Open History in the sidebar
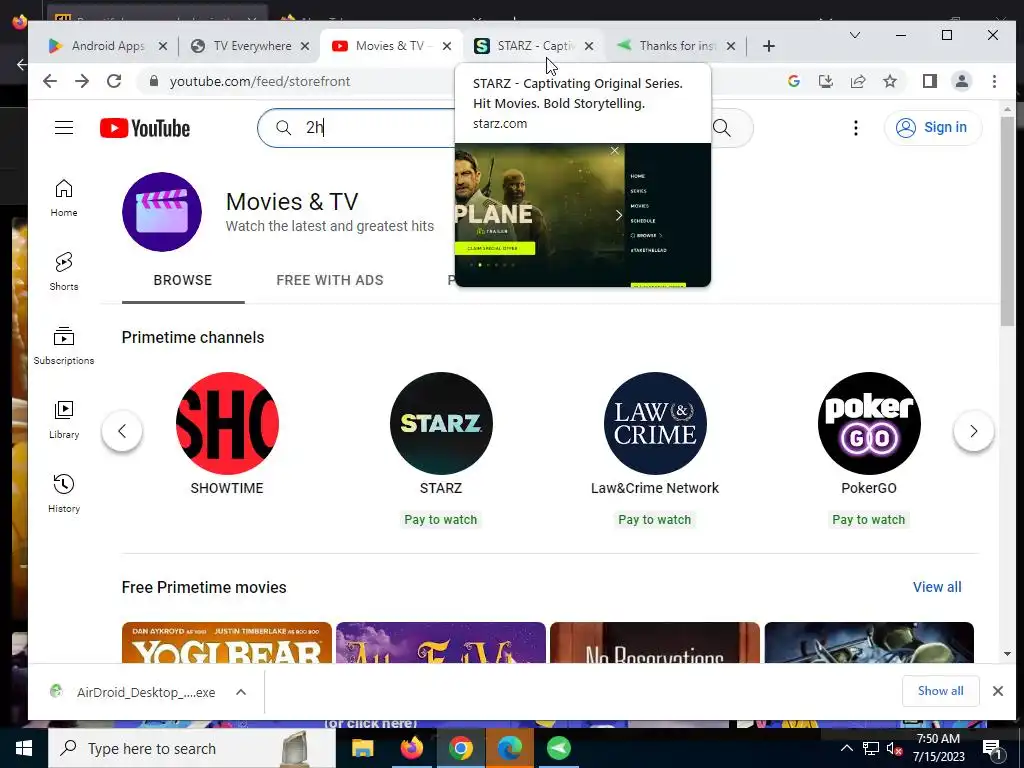1024x768 pixels. (63, 494)
